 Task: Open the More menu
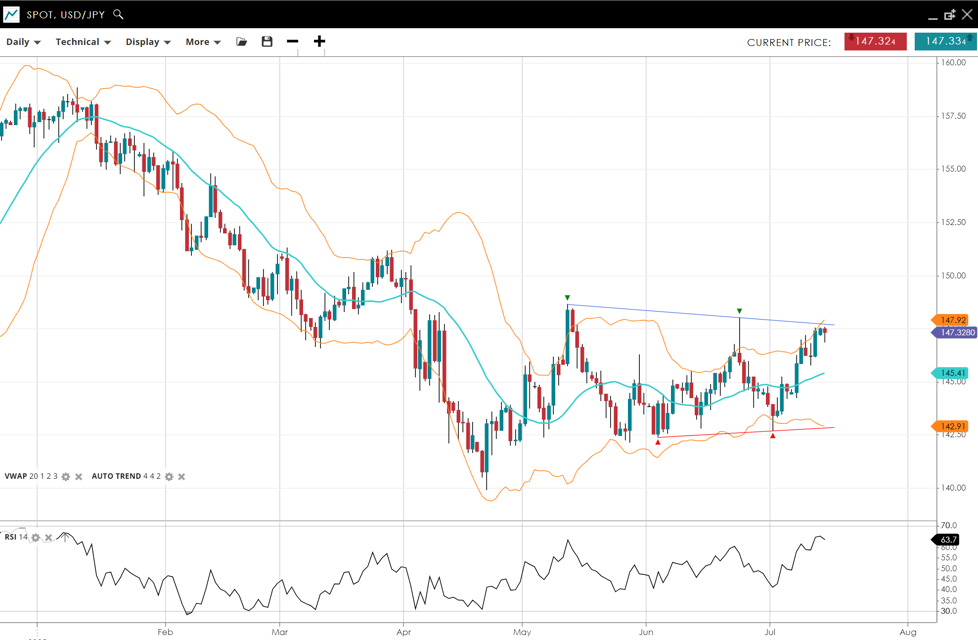203,42
